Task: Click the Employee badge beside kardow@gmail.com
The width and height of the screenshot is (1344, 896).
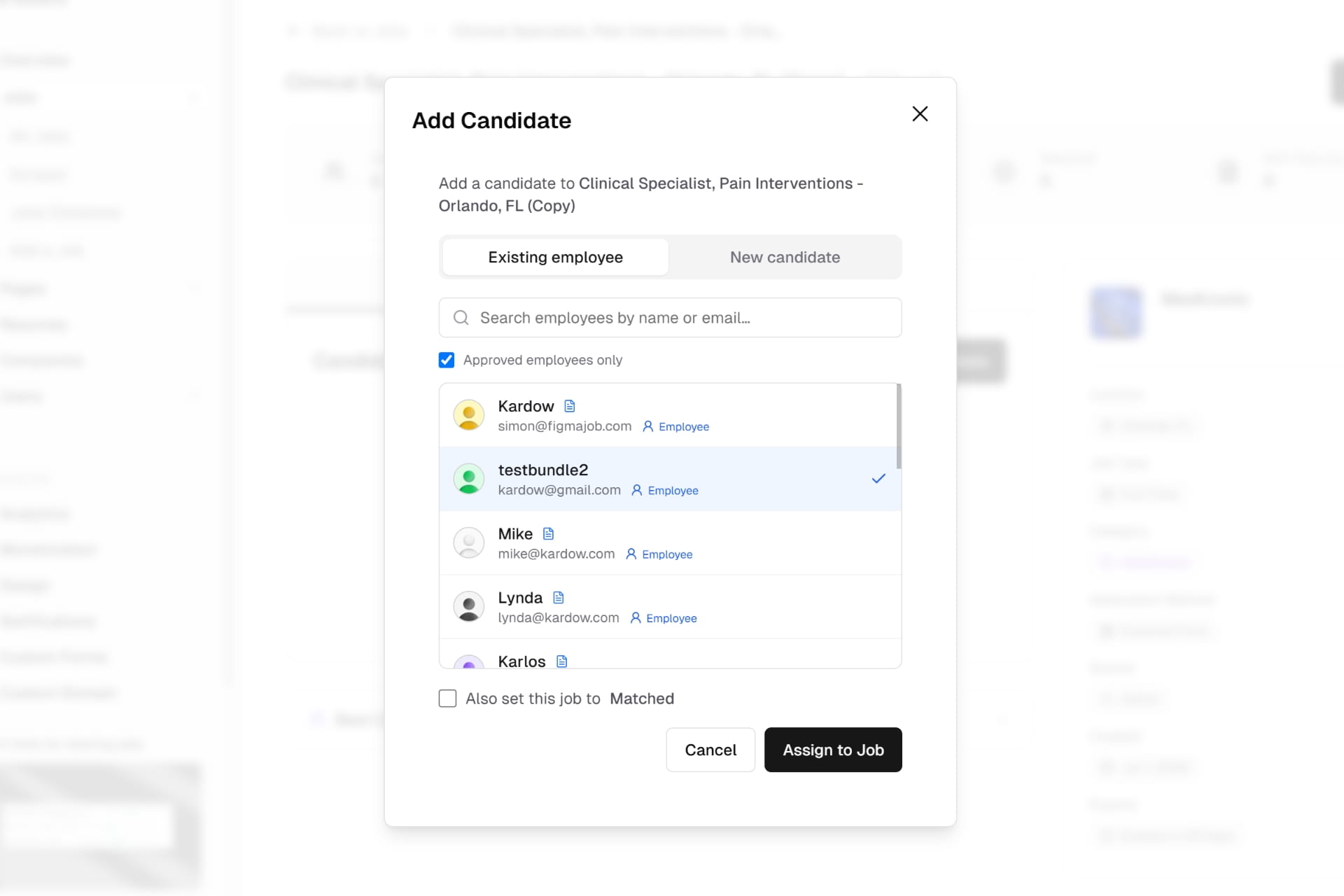Action: pos(665,490)
